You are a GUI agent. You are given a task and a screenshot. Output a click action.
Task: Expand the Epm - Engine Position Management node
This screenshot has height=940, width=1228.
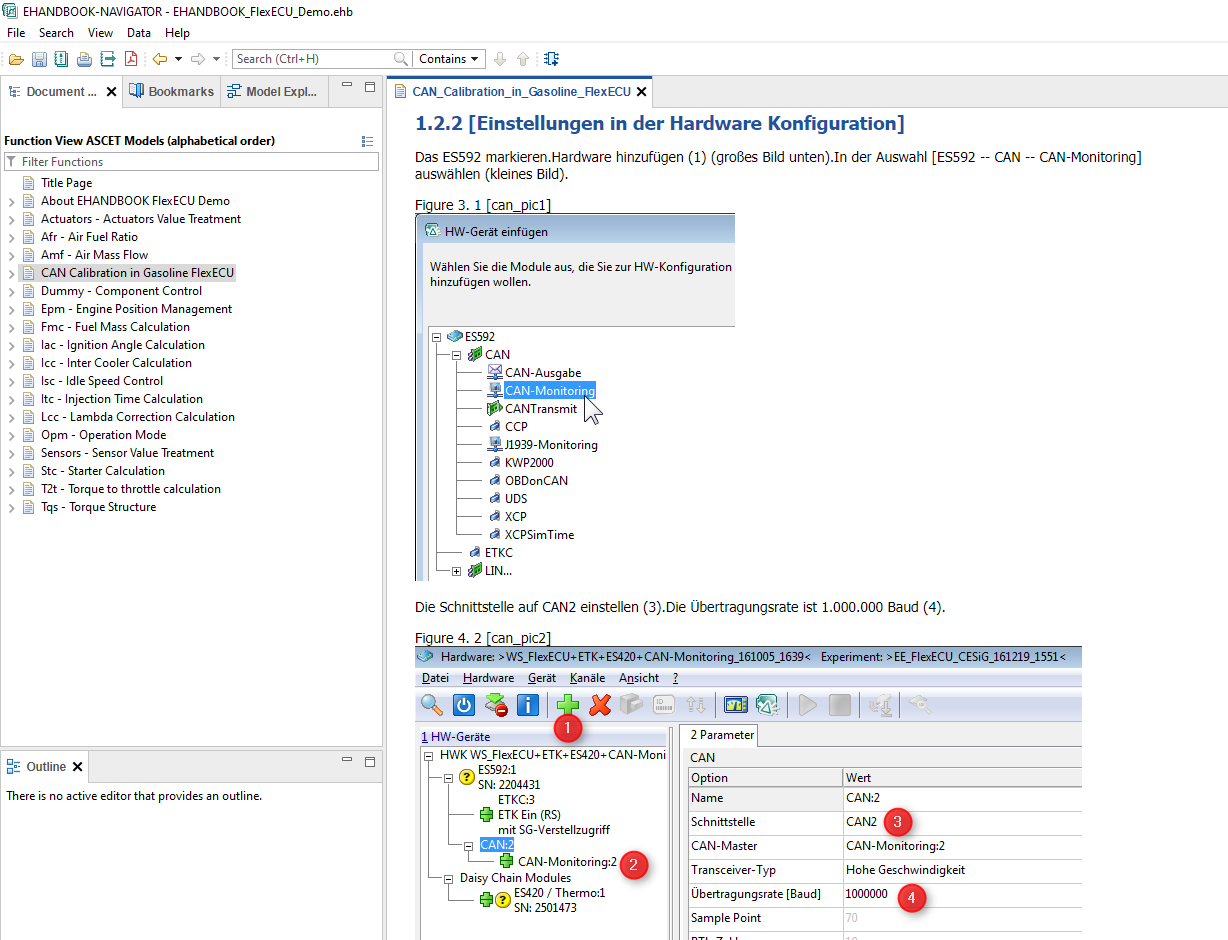11,309
